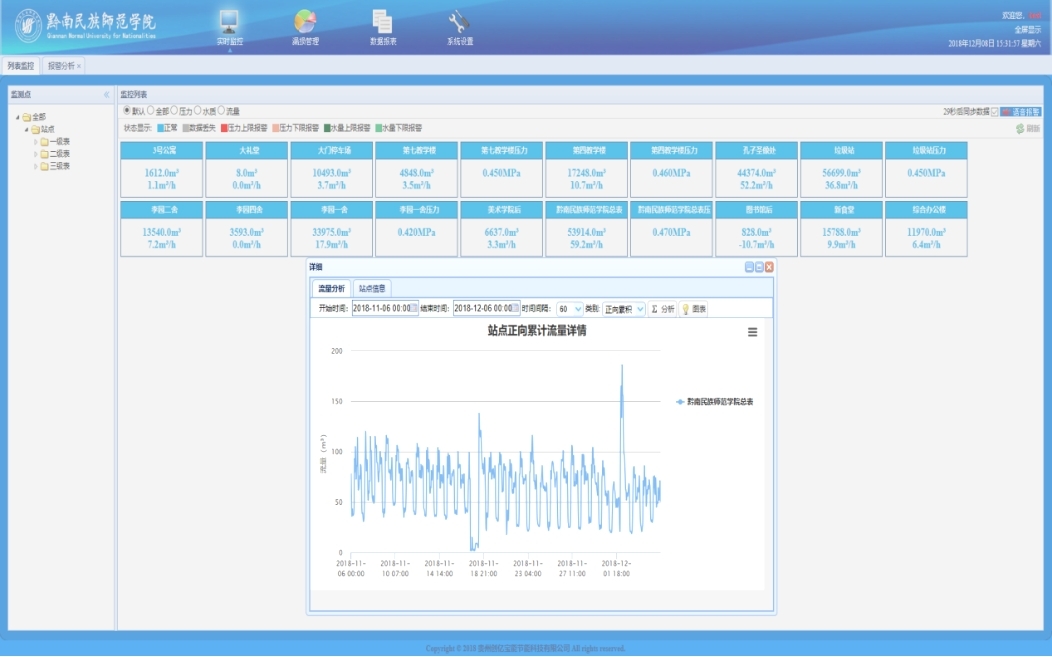Close the 报警分析 tab with its x

tap(78, 66)
